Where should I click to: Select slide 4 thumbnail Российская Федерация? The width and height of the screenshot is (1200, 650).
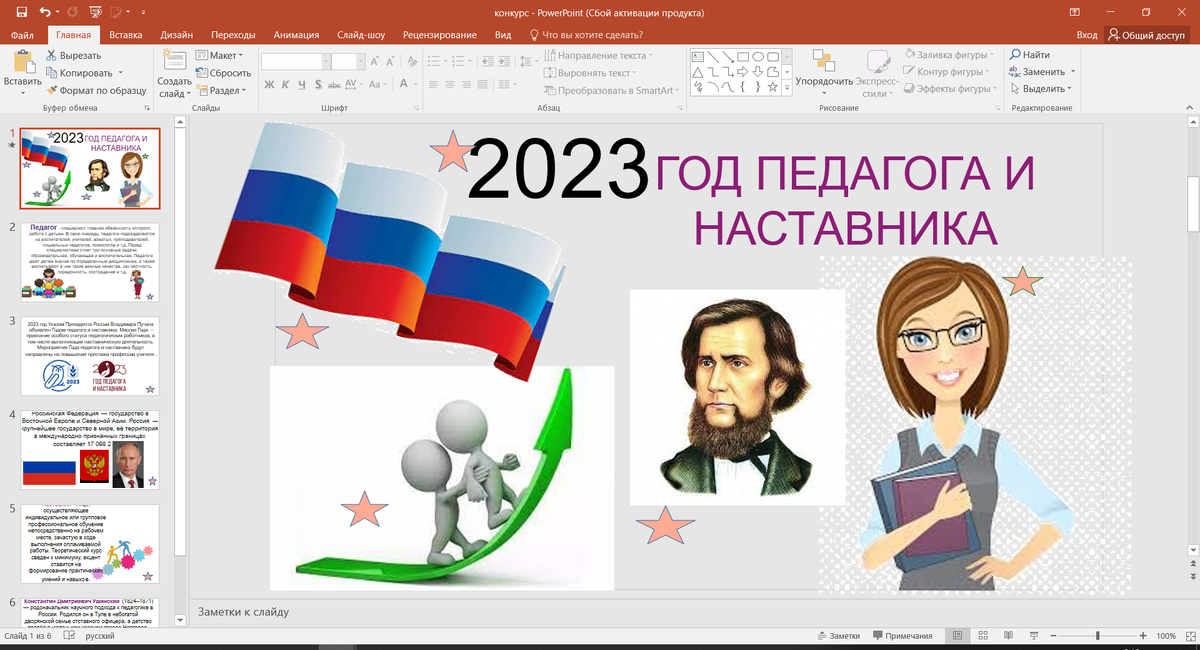(90, 449)
